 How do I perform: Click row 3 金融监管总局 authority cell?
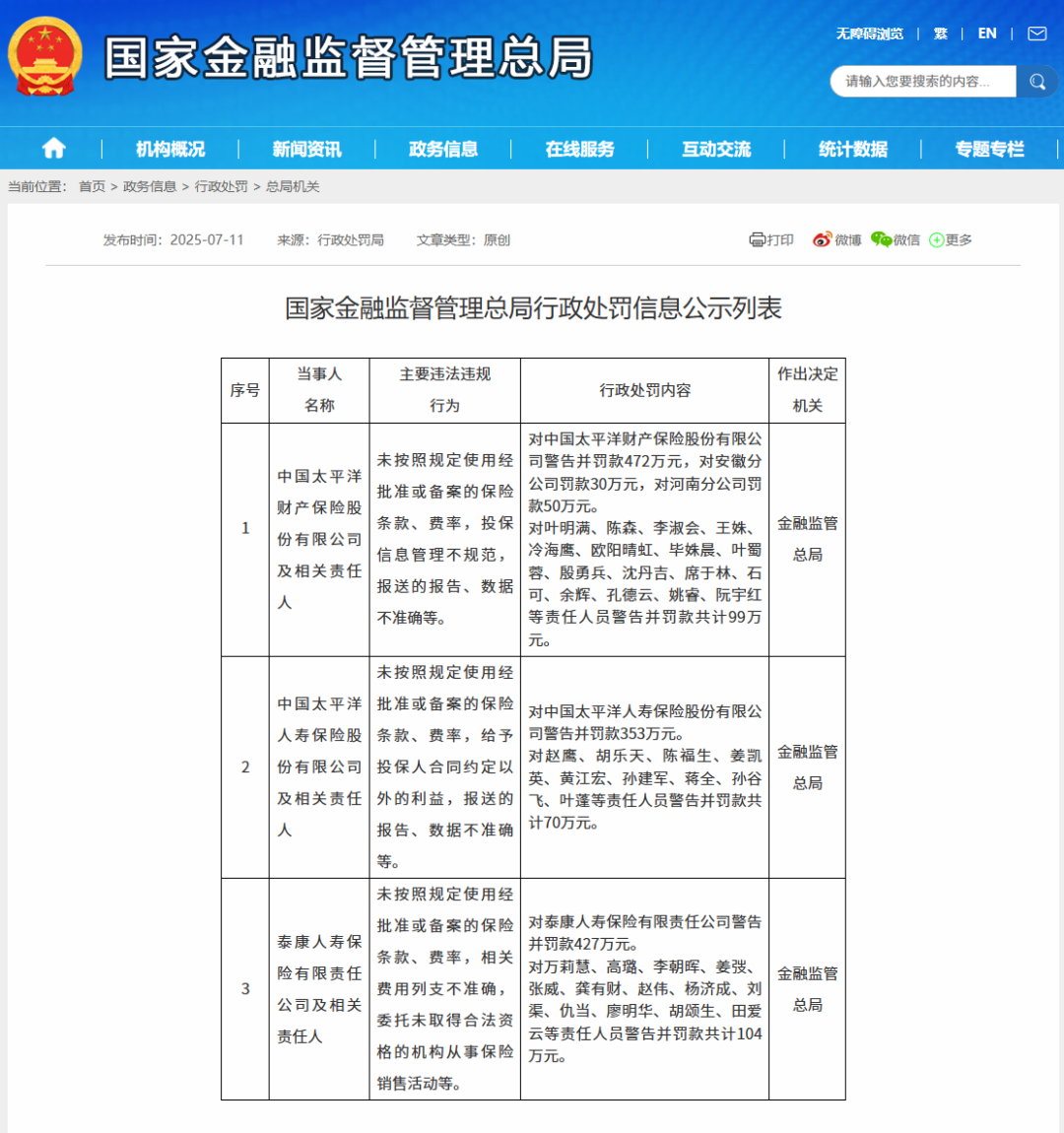tap(808, 989)
